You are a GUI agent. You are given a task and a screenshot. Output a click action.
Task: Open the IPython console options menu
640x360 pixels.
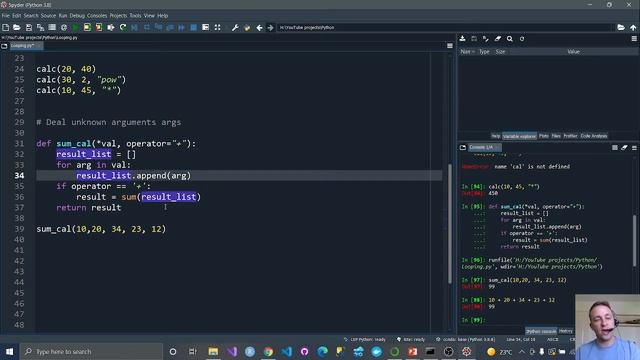634,147
